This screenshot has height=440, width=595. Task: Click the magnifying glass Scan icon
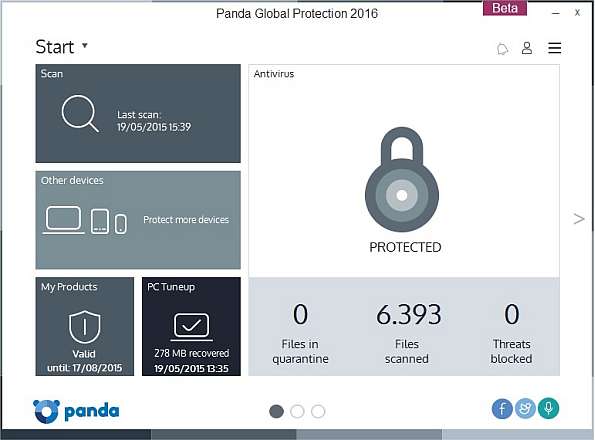(80, 114)
